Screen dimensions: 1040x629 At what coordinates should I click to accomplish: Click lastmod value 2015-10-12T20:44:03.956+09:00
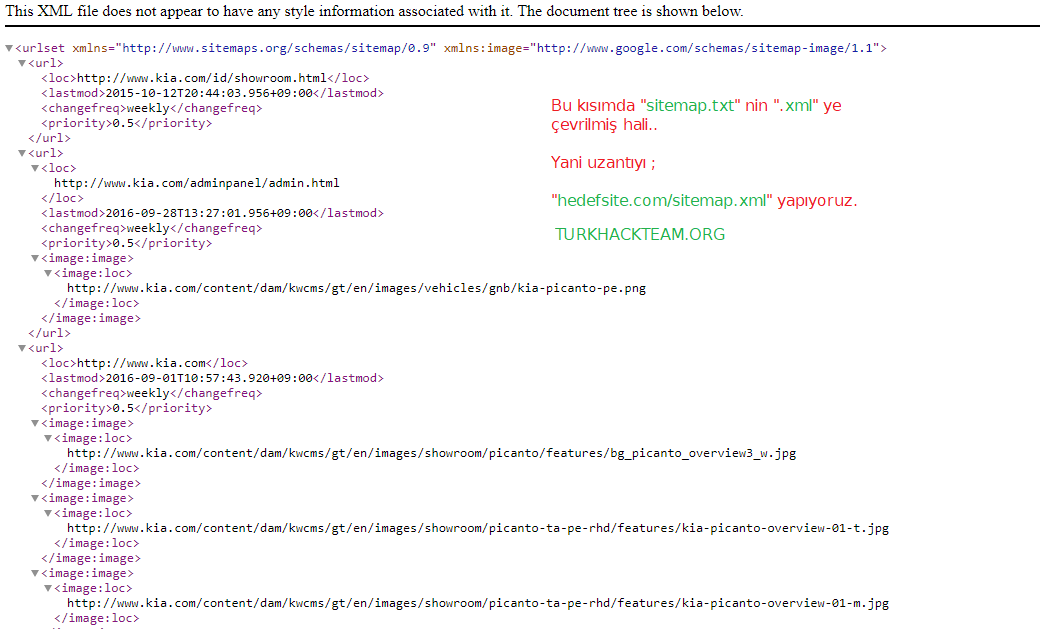tap(209, 94)
